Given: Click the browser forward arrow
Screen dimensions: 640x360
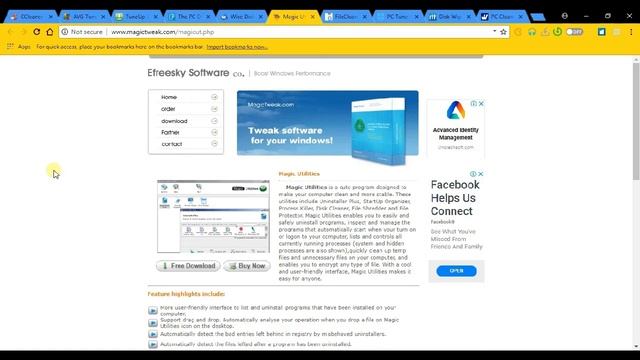Looking at the screenshot, I should pos(23,32).
